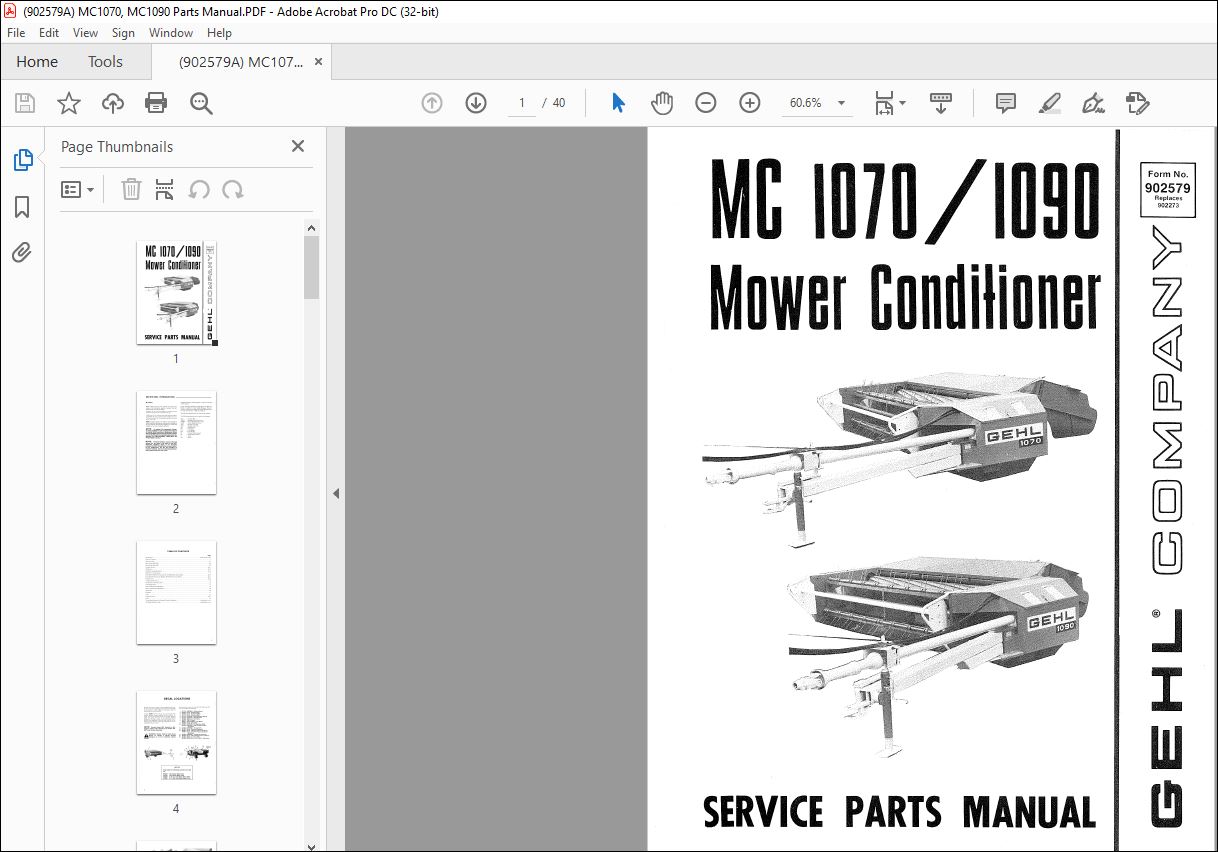The image size is (1218, 852).
Task: Open the Read mode keyboard icon
Action: [941, 103]
